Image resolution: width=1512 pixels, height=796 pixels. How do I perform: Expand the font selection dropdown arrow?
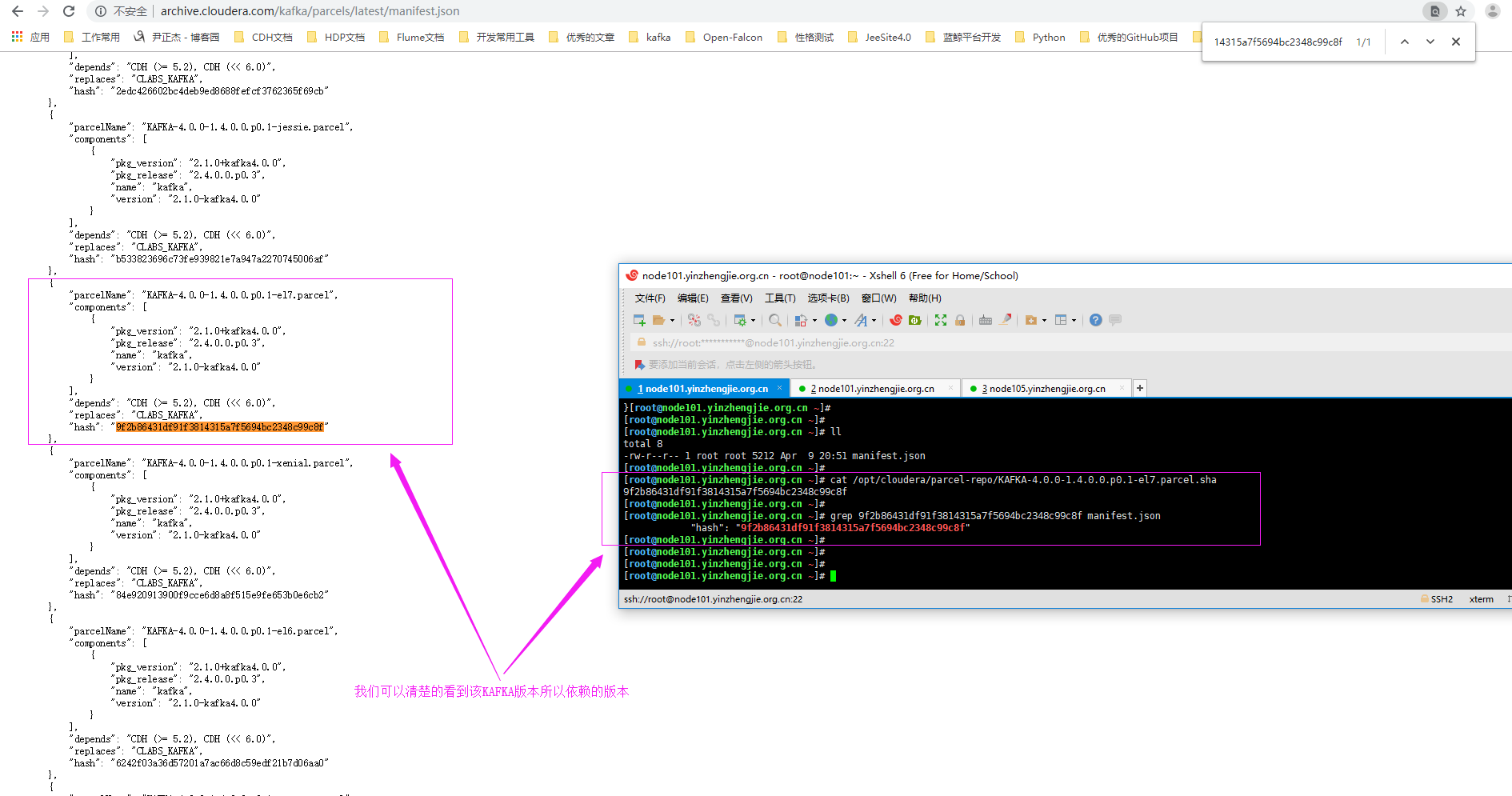[874, 319]
